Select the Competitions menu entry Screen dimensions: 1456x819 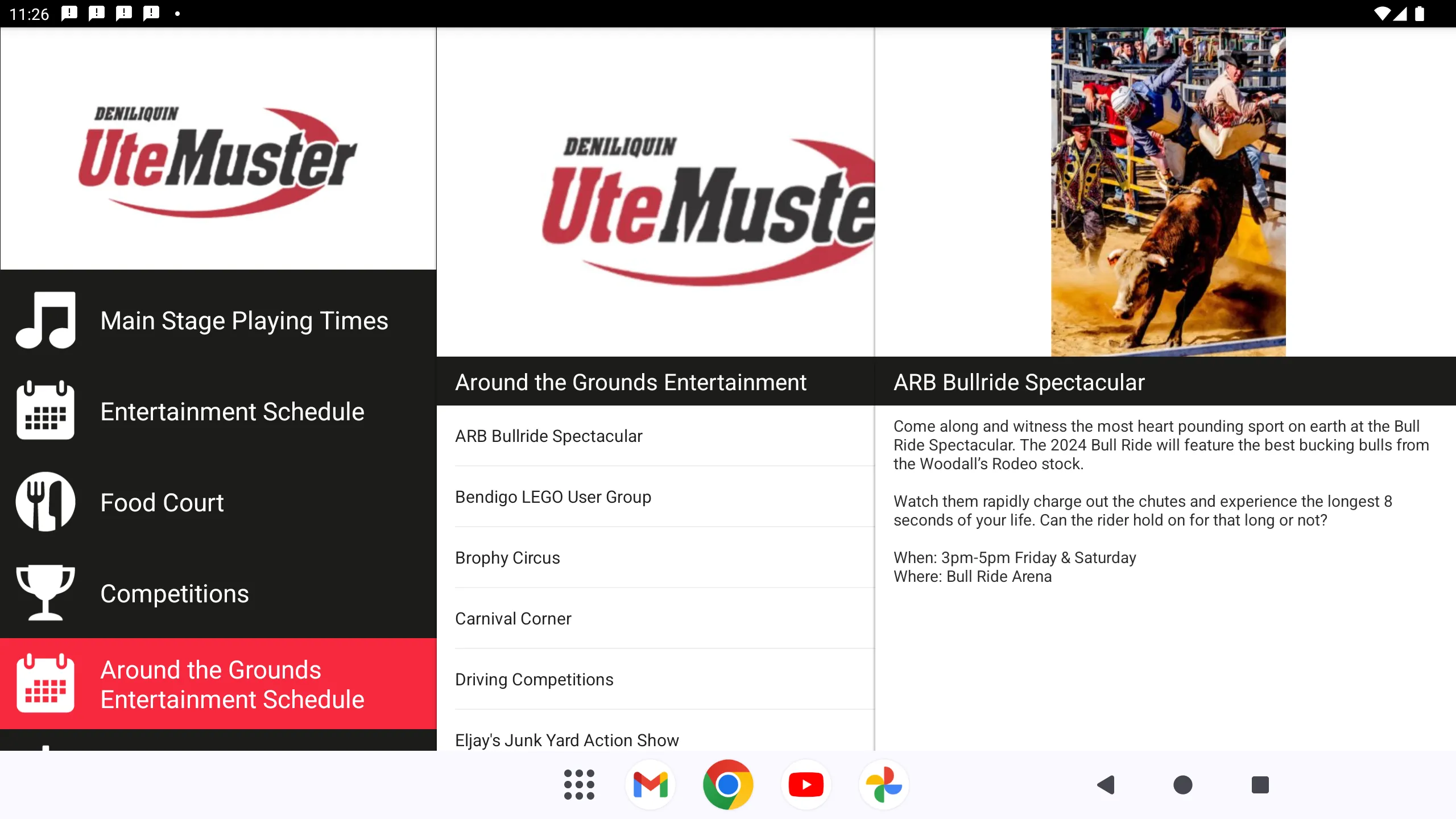coord(218,593)
